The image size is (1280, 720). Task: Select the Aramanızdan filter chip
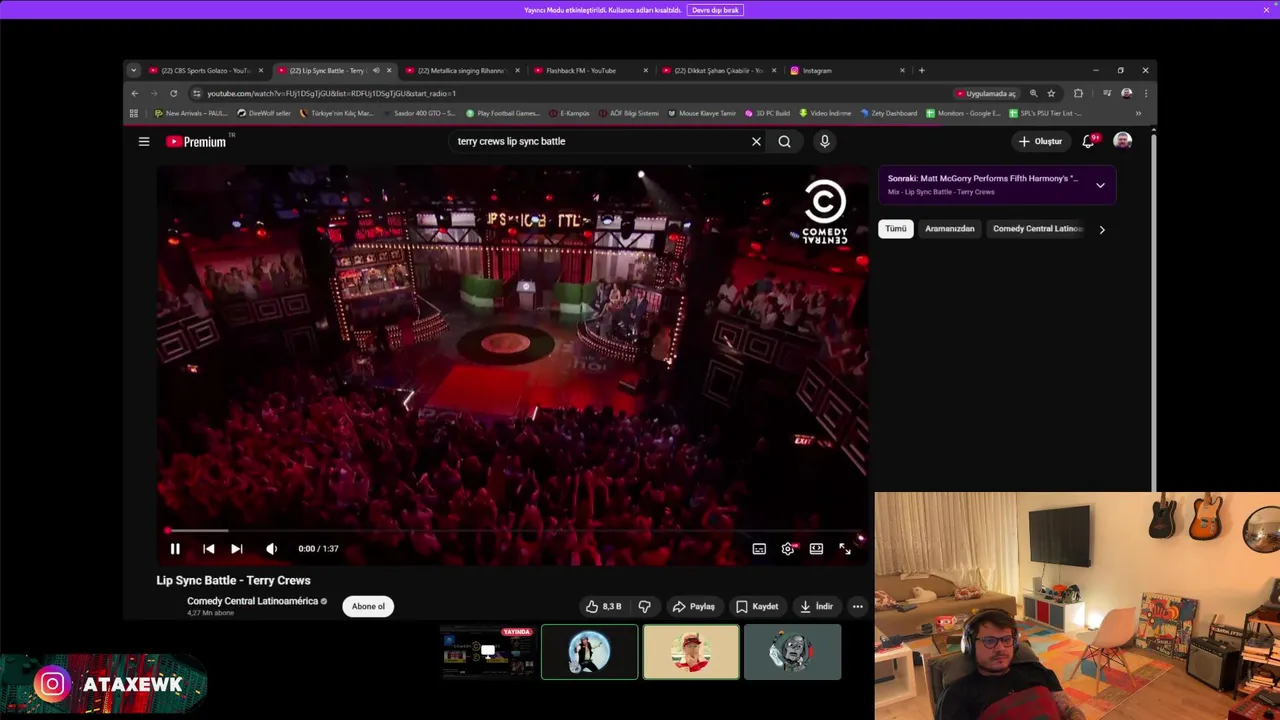pyautogui.click(x=949, y=229)
